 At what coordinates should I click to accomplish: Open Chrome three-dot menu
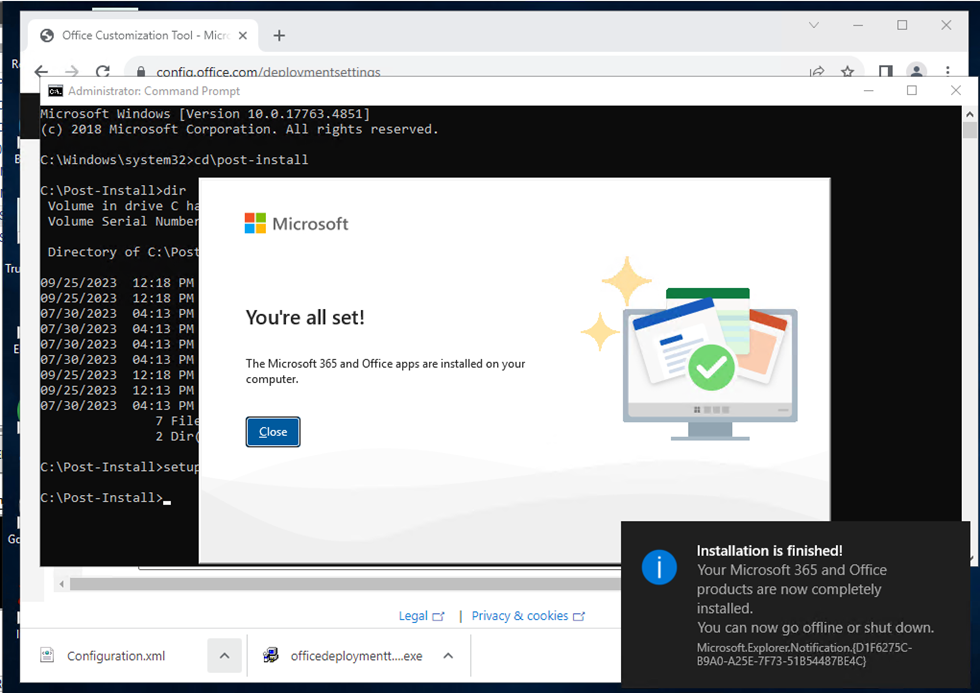(948, 71)
